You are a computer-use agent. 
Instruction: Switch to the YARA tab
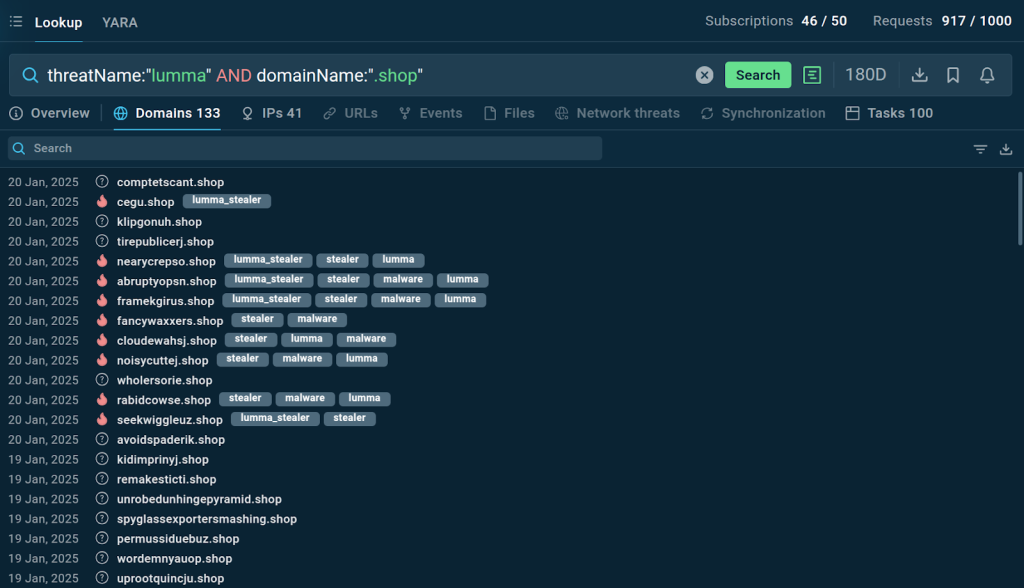point(120,22)
